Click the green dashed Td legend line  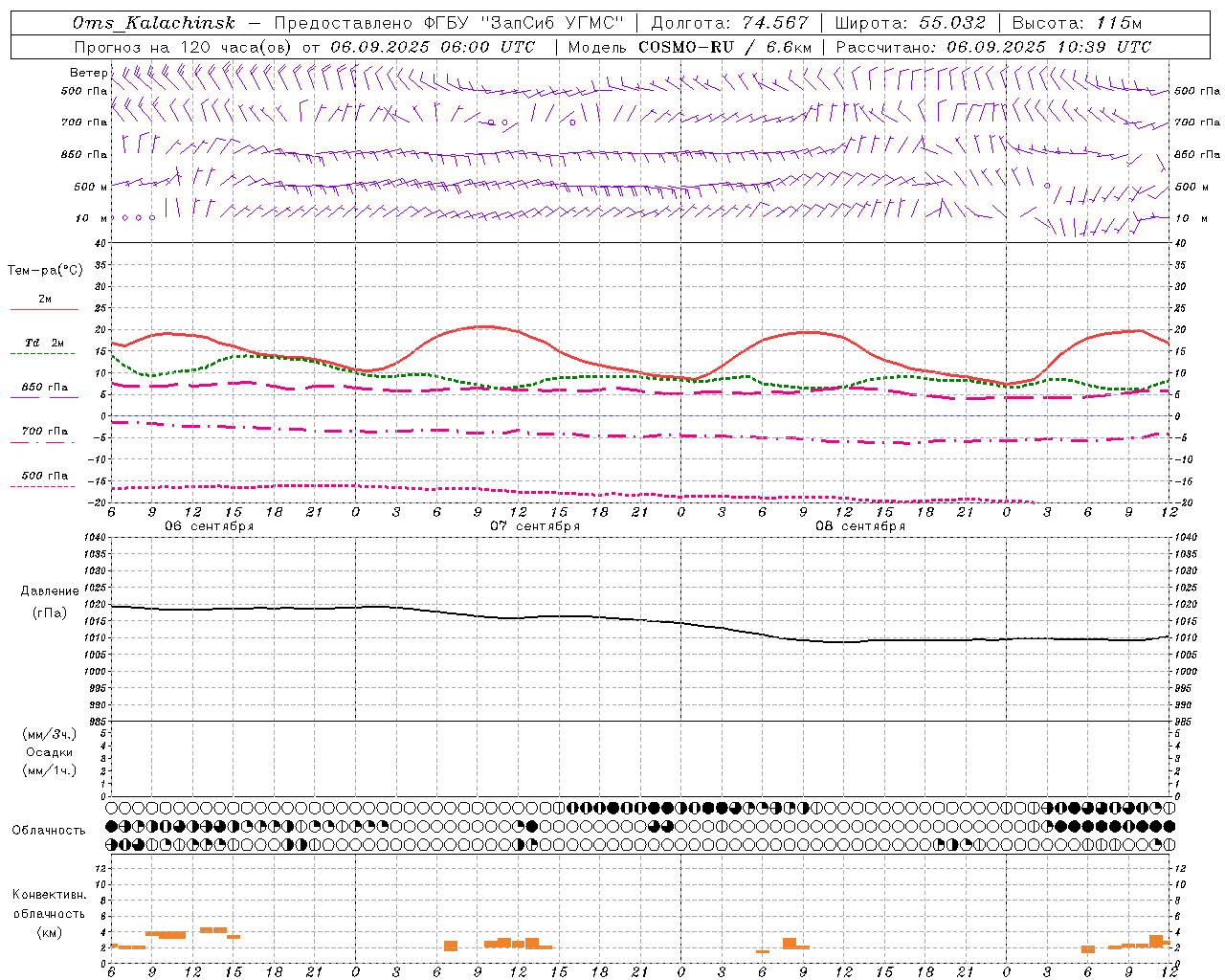pos(43,353)
